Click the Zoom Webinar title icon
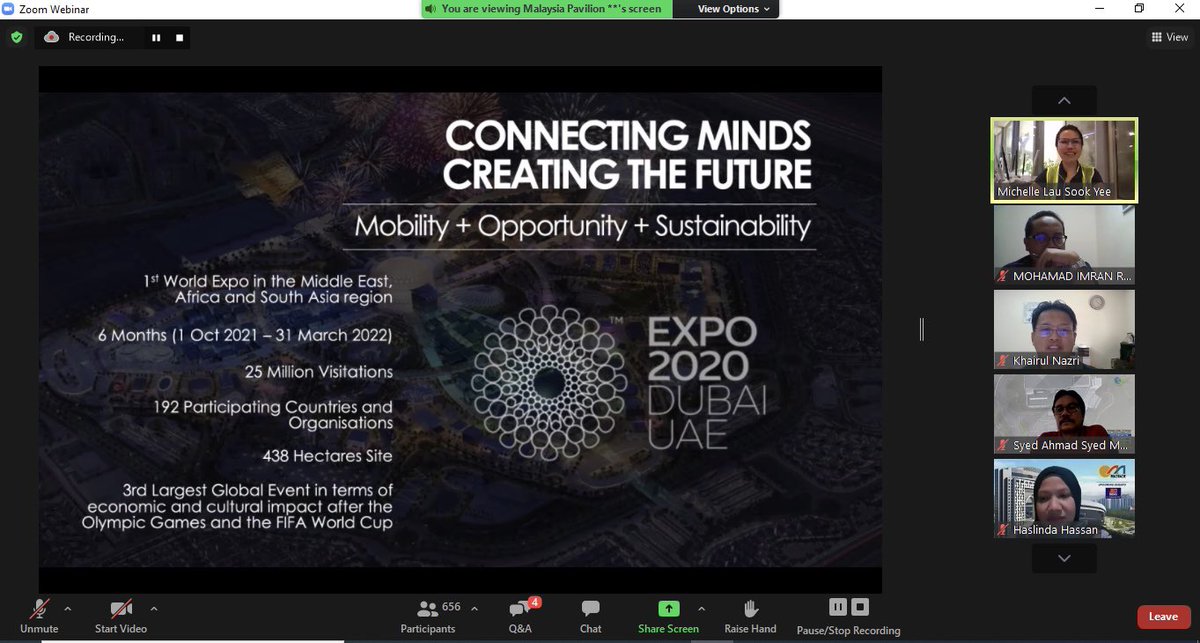This screenshot has height=643, width=1200. coord(9,9)
